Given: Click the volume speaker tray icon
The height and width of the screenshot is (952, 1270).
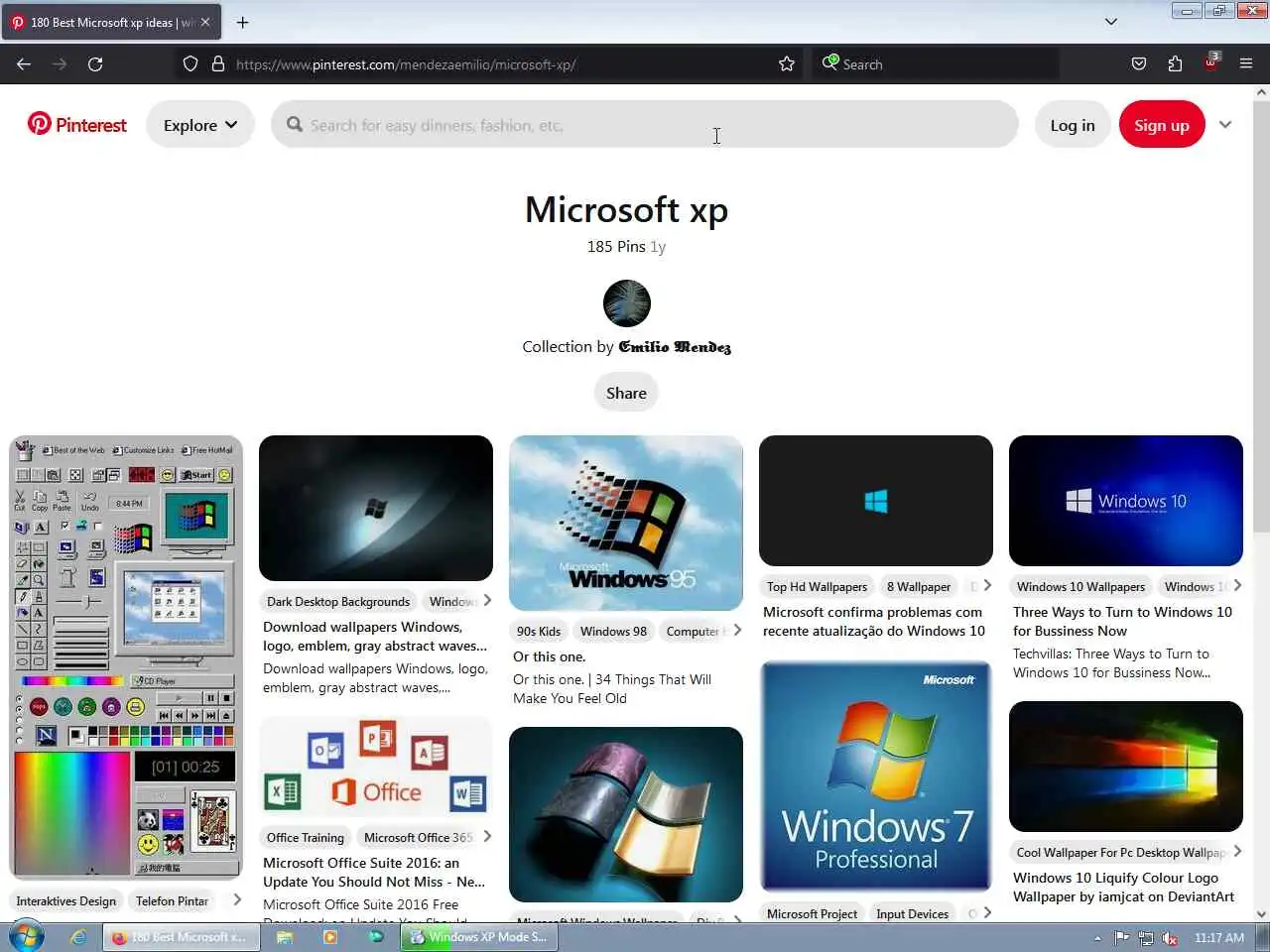Looking at the screenshot, I should tap(1170, 938).
